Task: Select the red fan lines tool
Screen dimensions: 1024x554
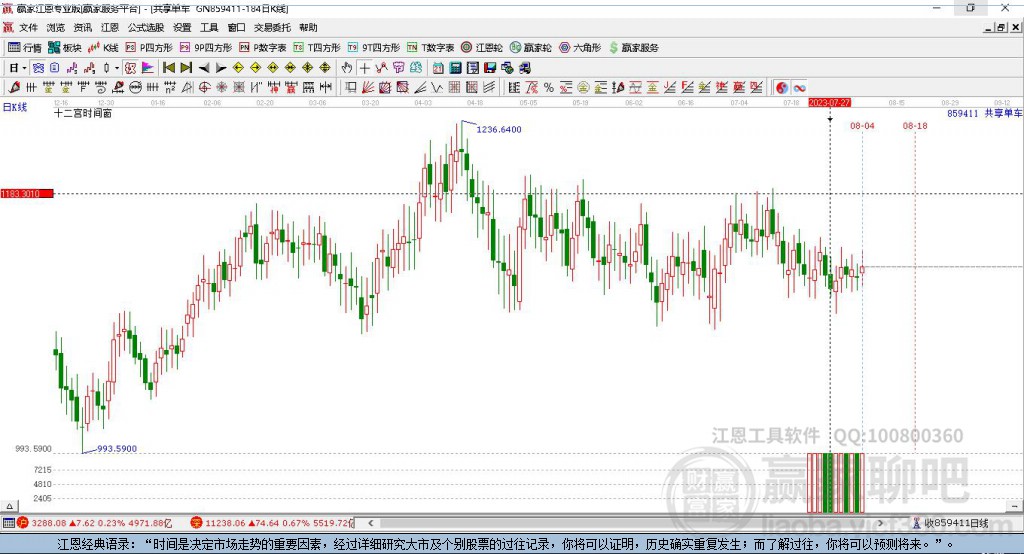Action: click(368, 88)
